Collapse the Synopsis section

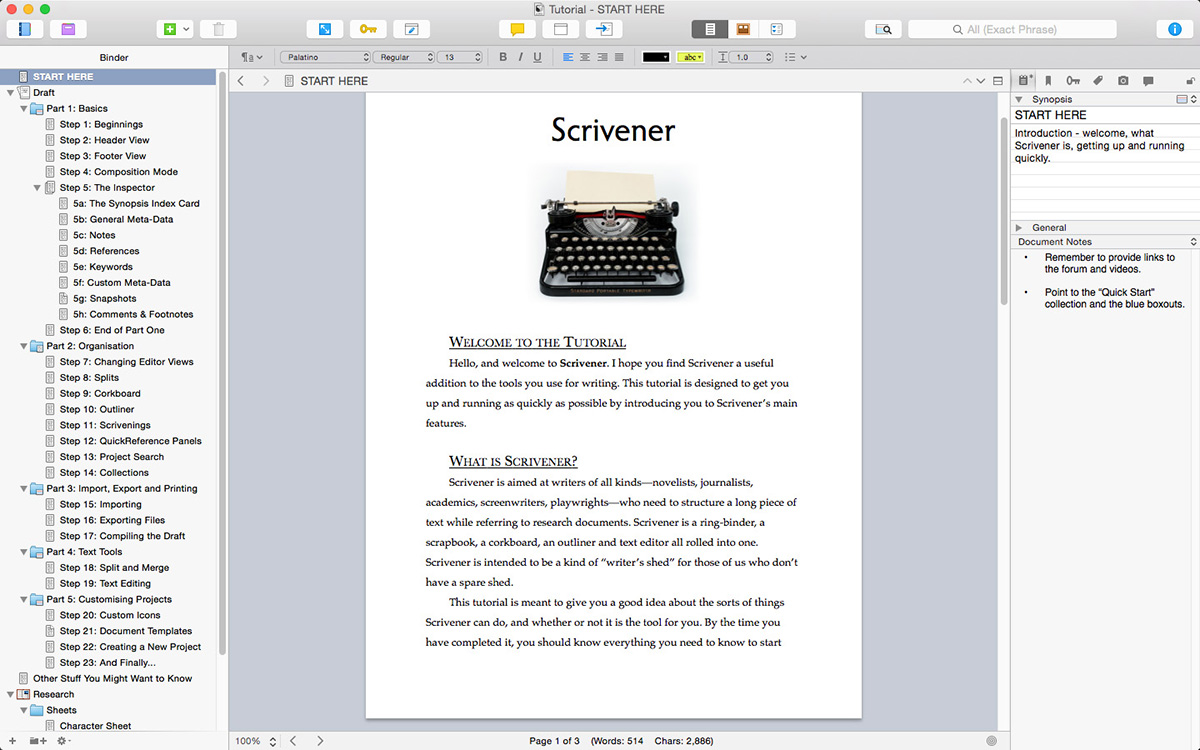click(x=1019, y=100)
